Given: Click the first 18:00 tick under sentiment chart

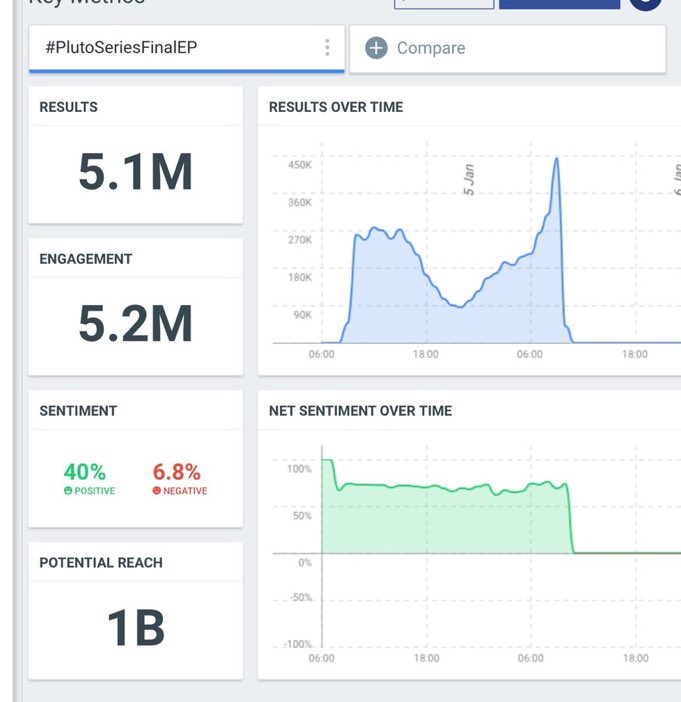Looking at the screenshot, I should coord(426,659).
